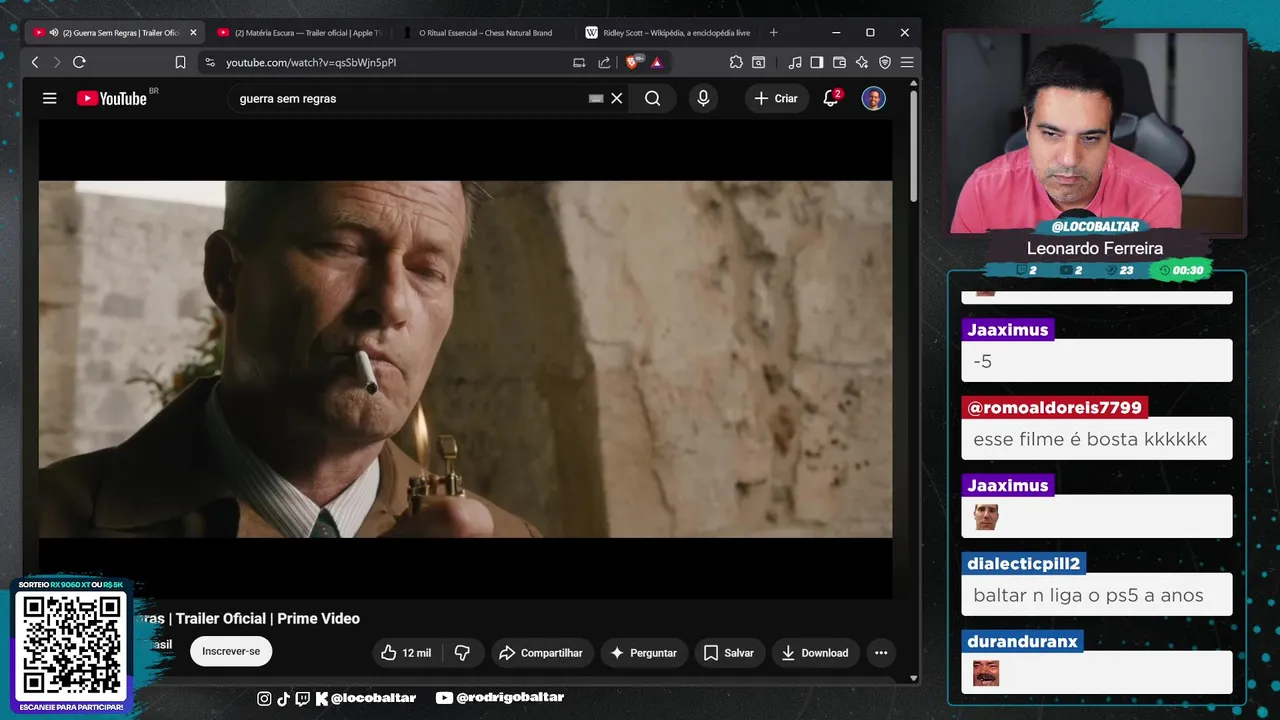1280x720 pixels.
Task: Open more actions three-dot menu
Action: 881,653
